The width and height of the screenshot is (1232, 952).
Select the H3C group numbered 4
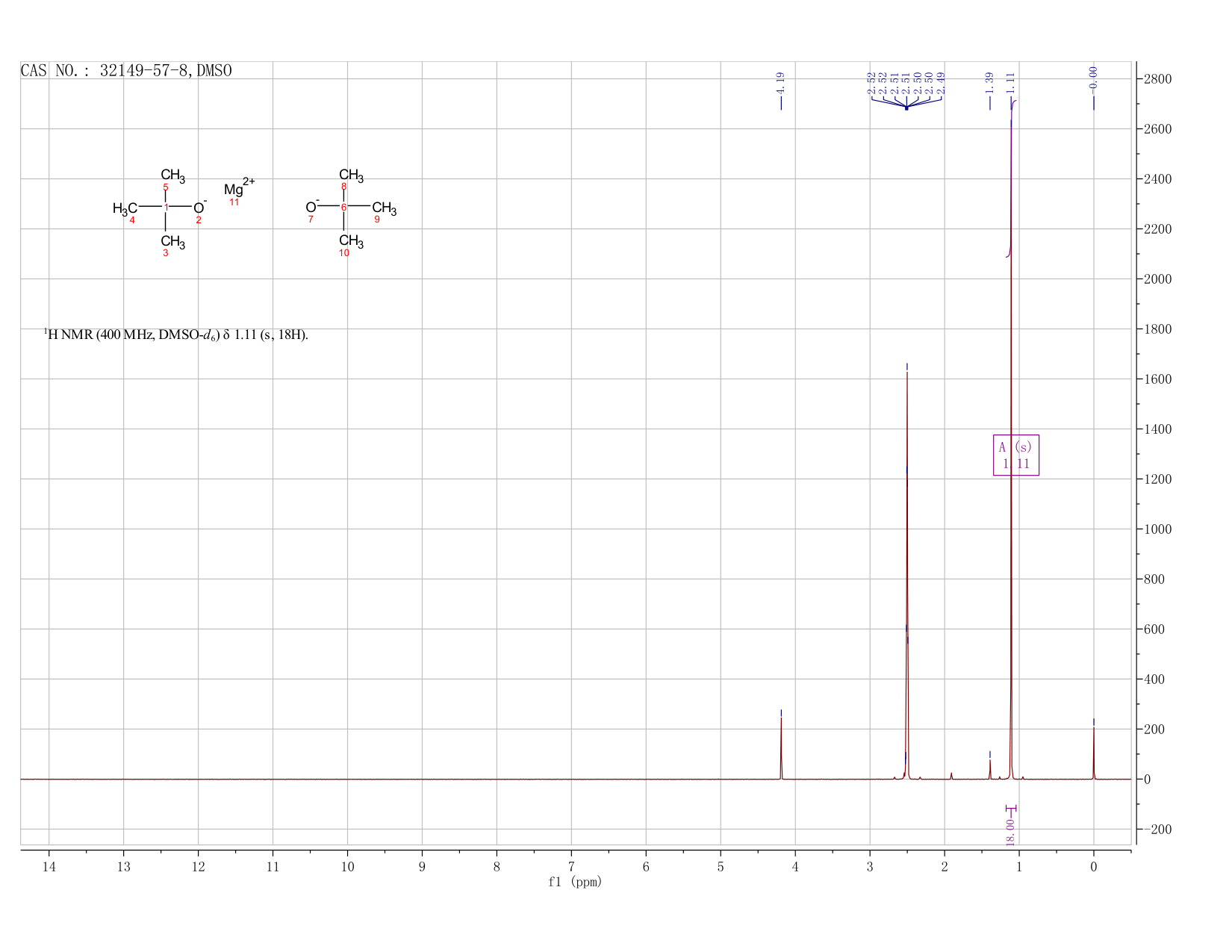[x=125, y=208]
